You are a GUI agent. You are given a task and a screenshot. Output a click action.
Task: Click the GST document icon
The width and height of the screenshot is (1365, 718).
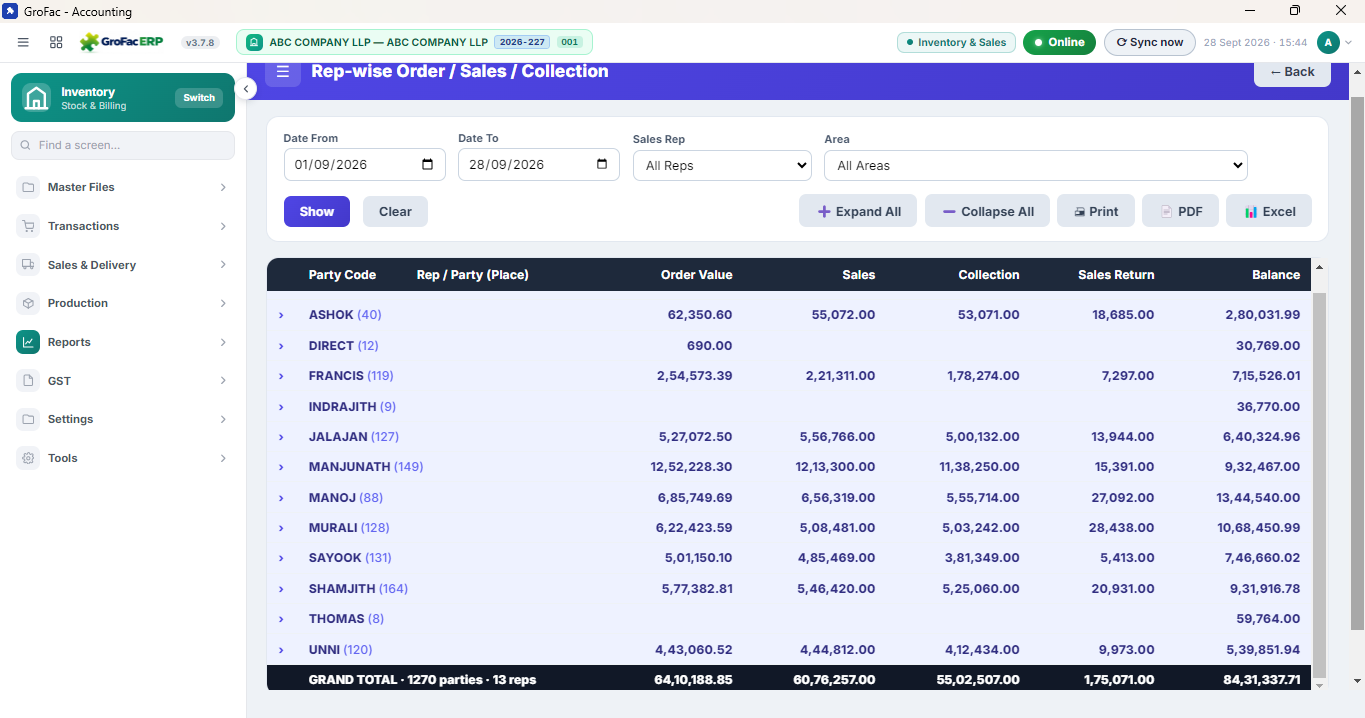[28, 381]
